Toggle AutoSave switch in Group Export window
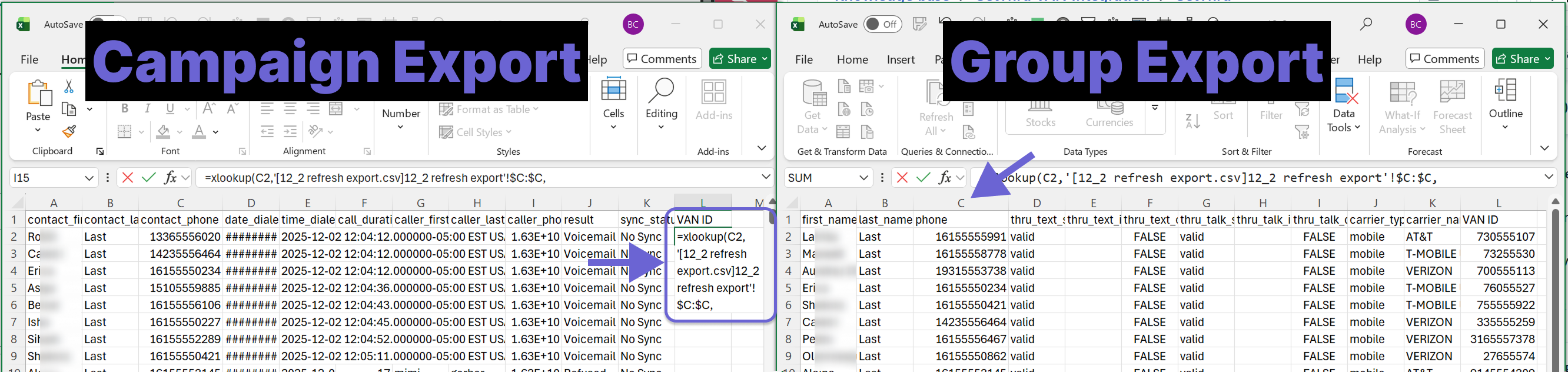This screenshot has height=372, width=1568. click(x=882, y=24)
